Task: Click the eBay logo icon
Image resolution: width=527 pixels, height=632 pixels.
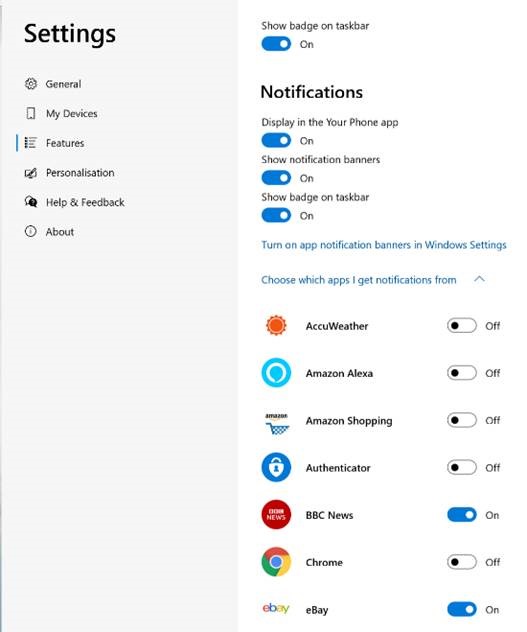Action: click(276, 608)
